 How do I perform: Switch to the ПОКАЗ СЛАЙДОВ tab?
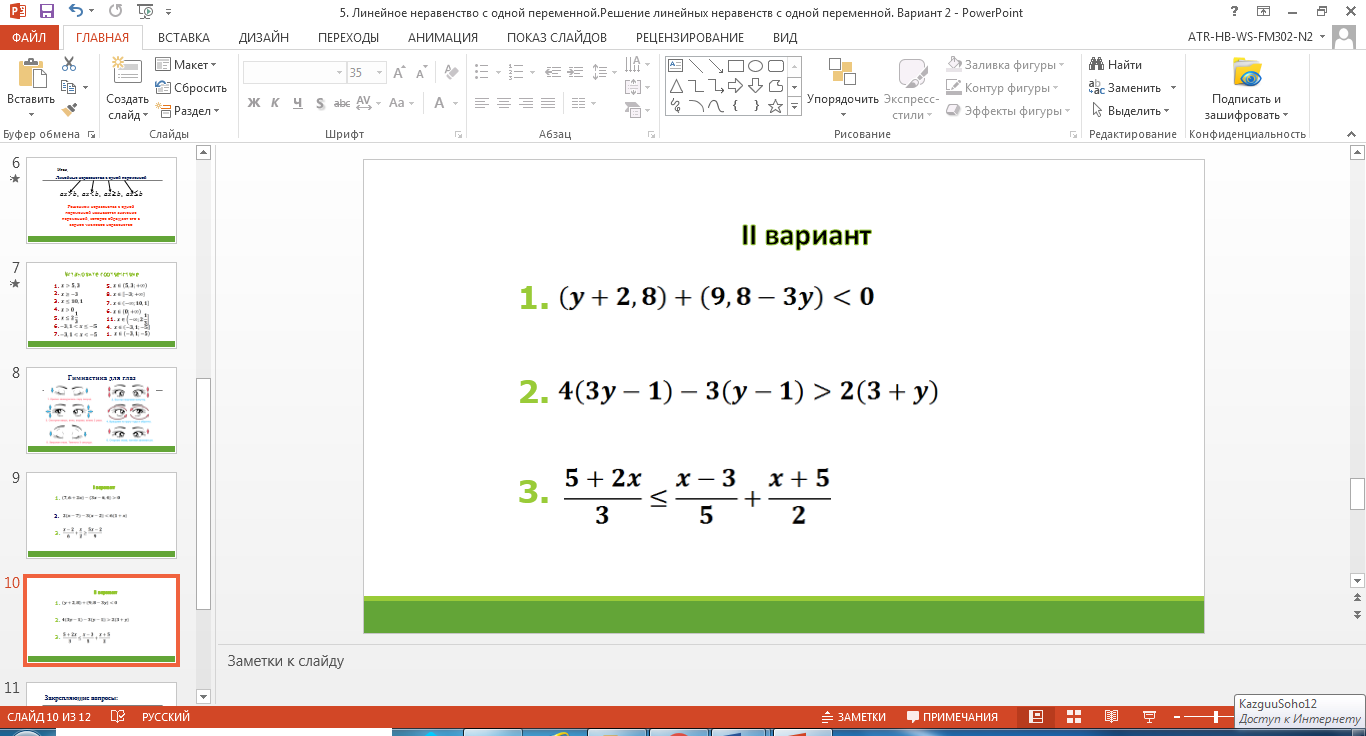[557, 38]
